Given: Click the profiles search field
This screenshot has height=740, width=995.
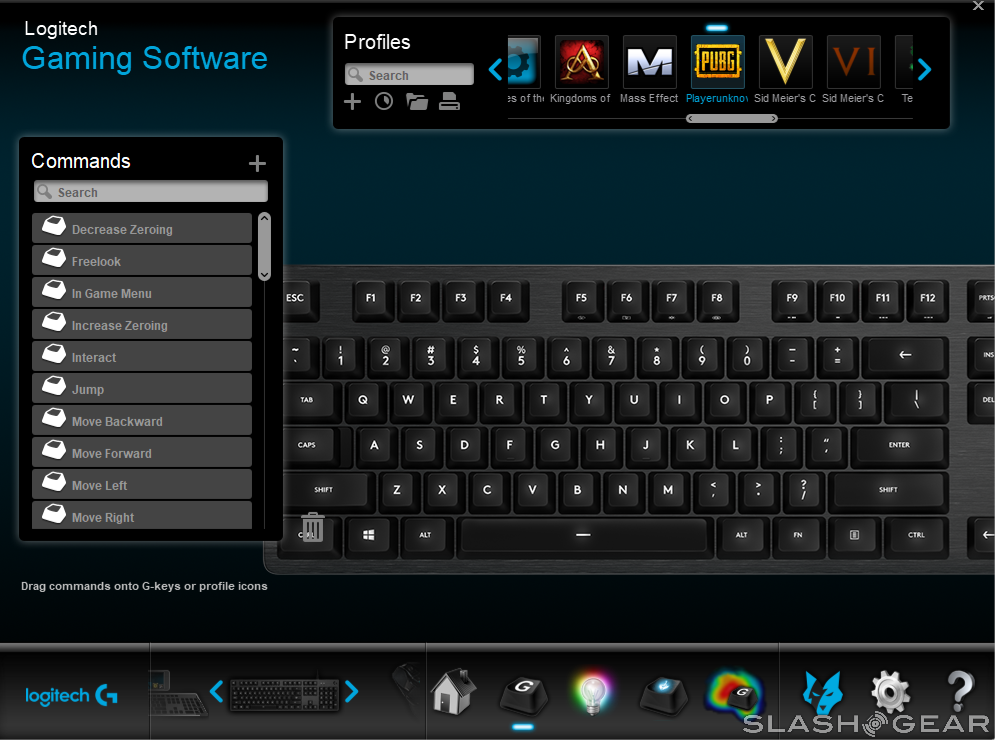Looking at the screenshot, I should (409, 75).
